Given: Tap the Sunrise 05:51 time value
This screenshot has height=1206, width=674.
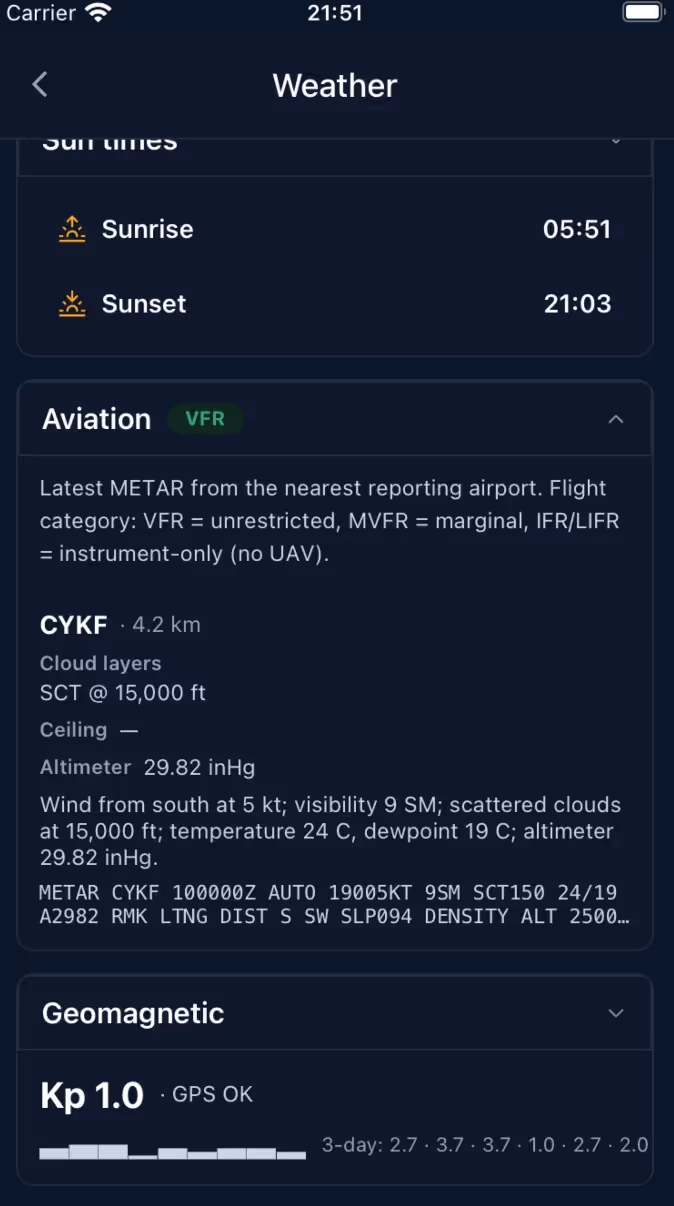Looking at the screenshot, I should [x=577, y=229].
